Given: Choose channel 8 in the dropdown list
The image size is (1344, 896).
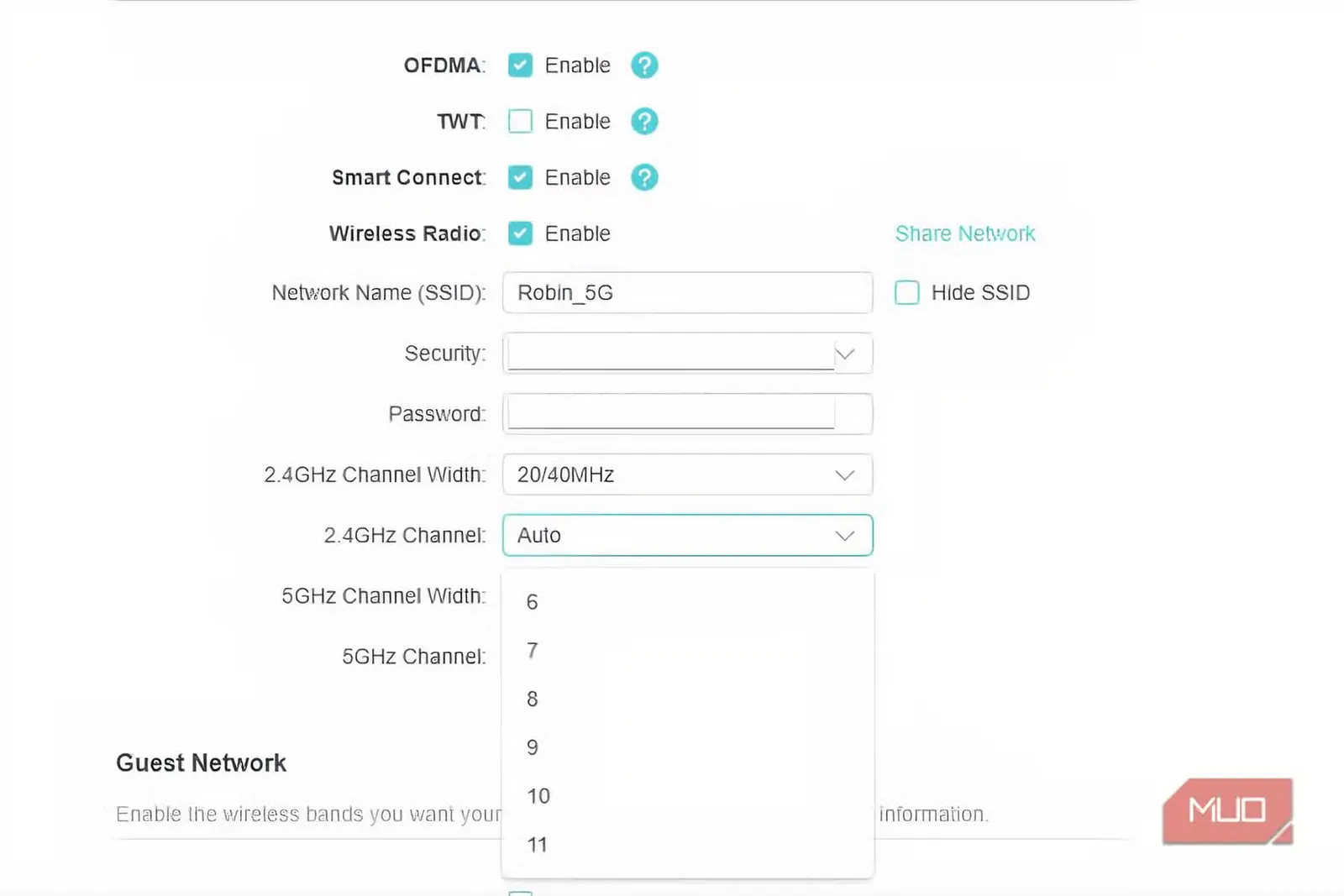Looking at the screenshot, I should (x=687, y=700).
